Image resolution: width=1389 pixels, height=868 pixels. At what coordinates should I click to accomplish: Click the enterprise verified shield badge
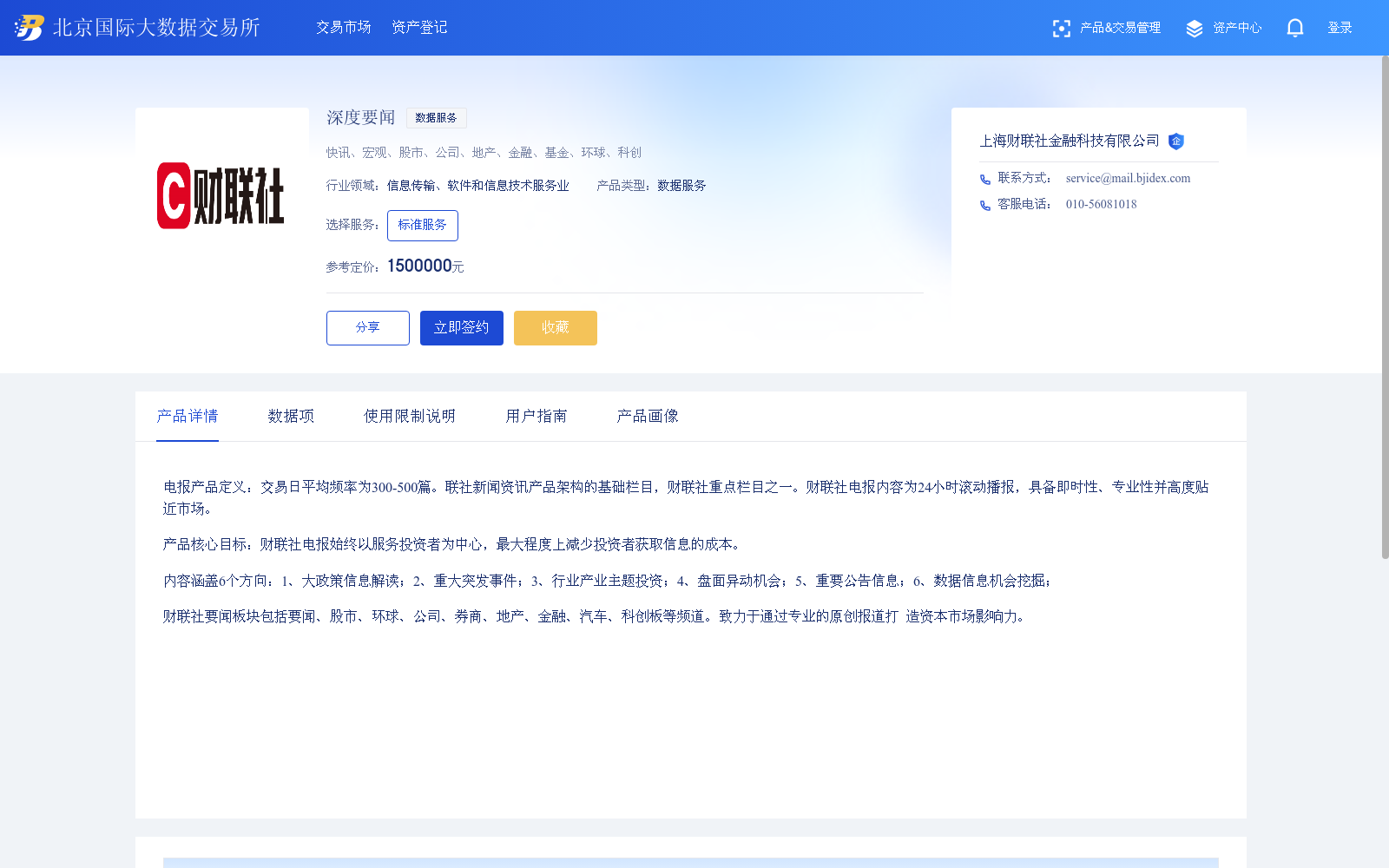click(1176, 141)
